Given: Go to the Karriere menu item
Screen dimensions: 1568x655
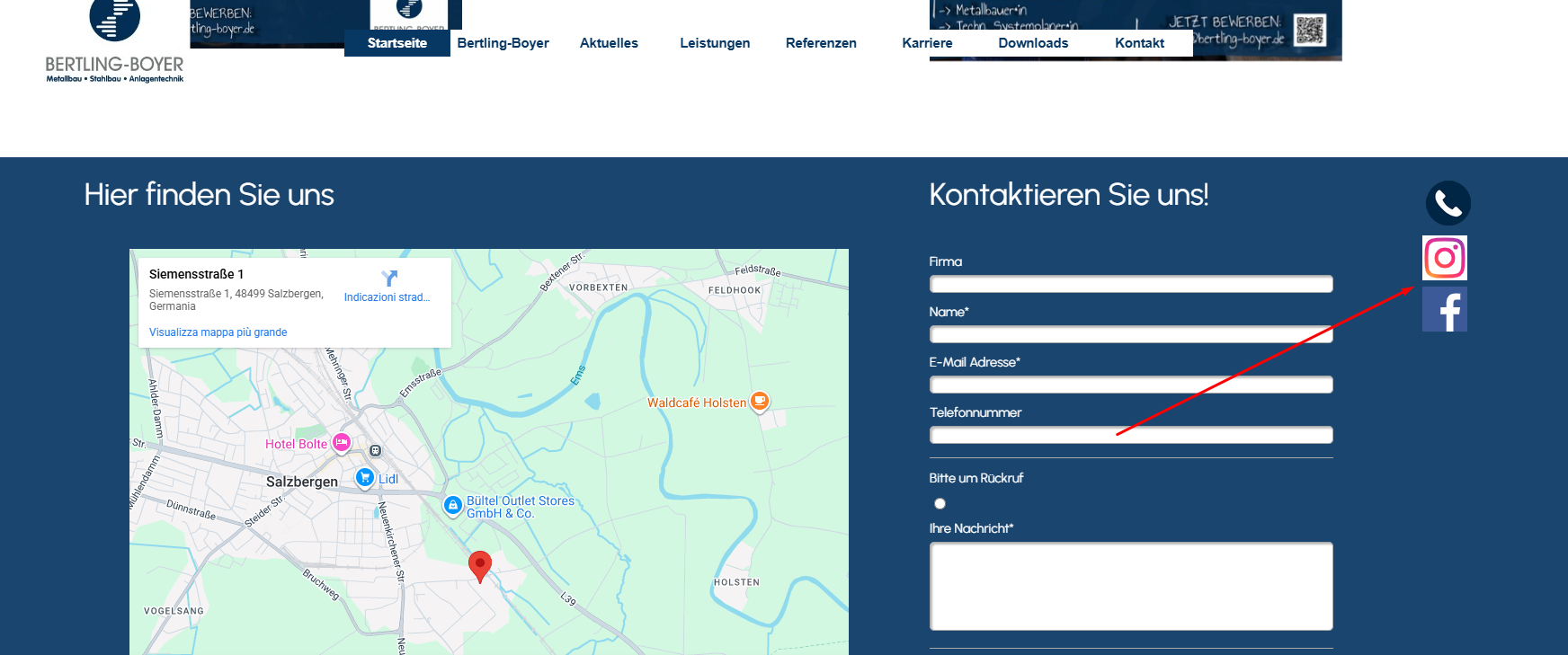Looking at the screenshot, I should 927,43.
